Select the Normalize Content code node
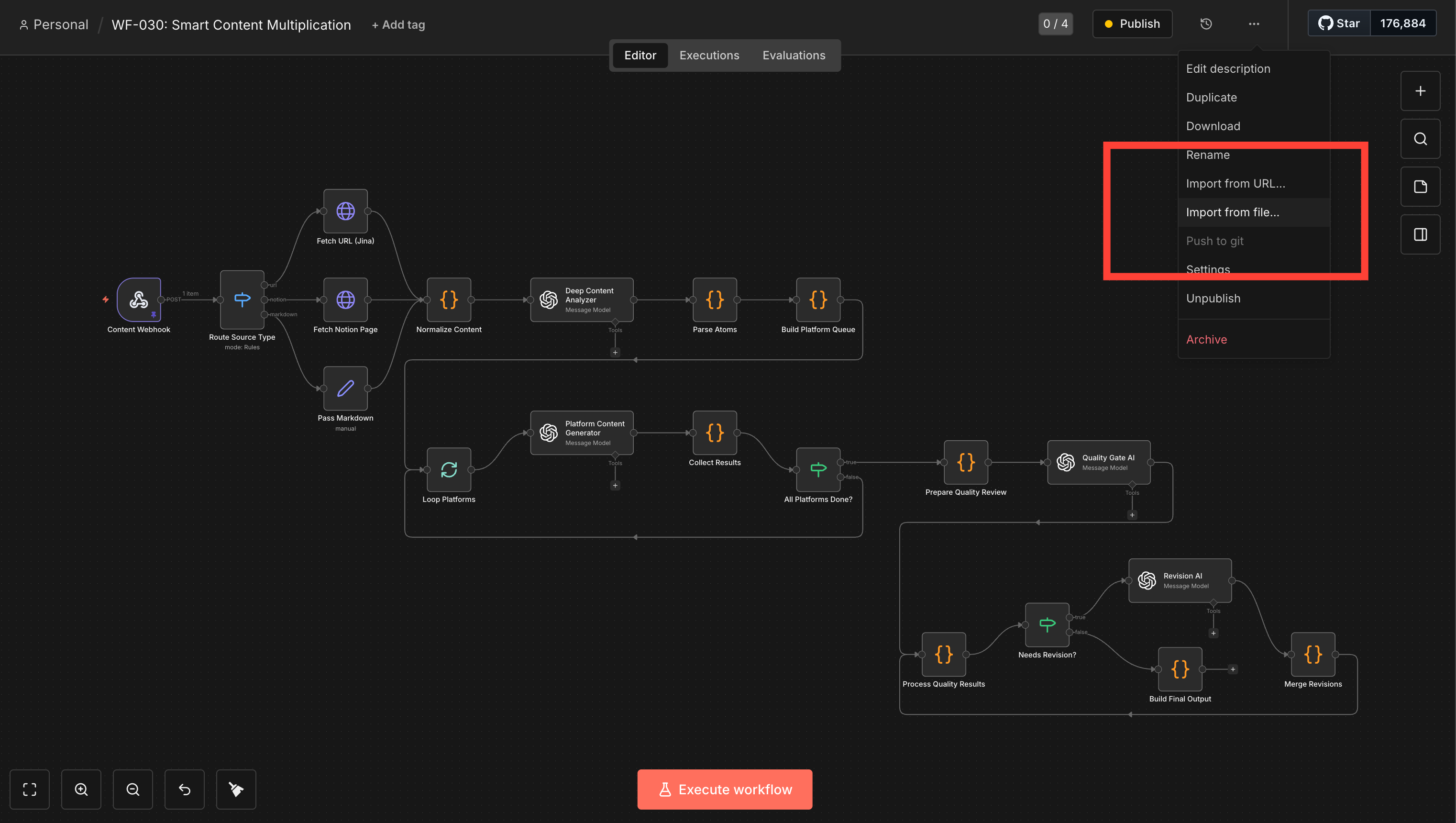 (449, 300)
